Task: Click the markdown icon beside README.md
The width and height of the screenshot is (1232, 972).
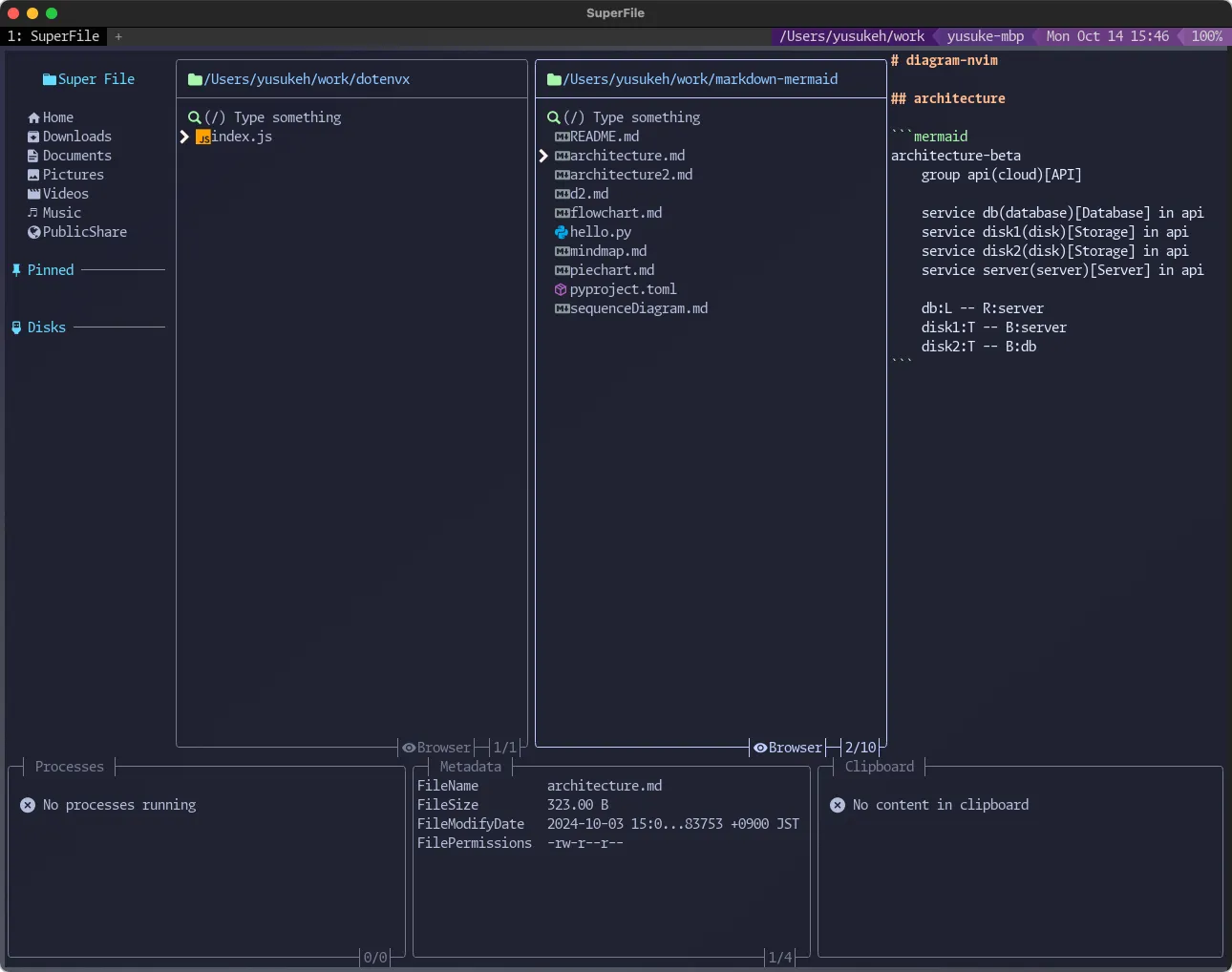Action: 562,137
